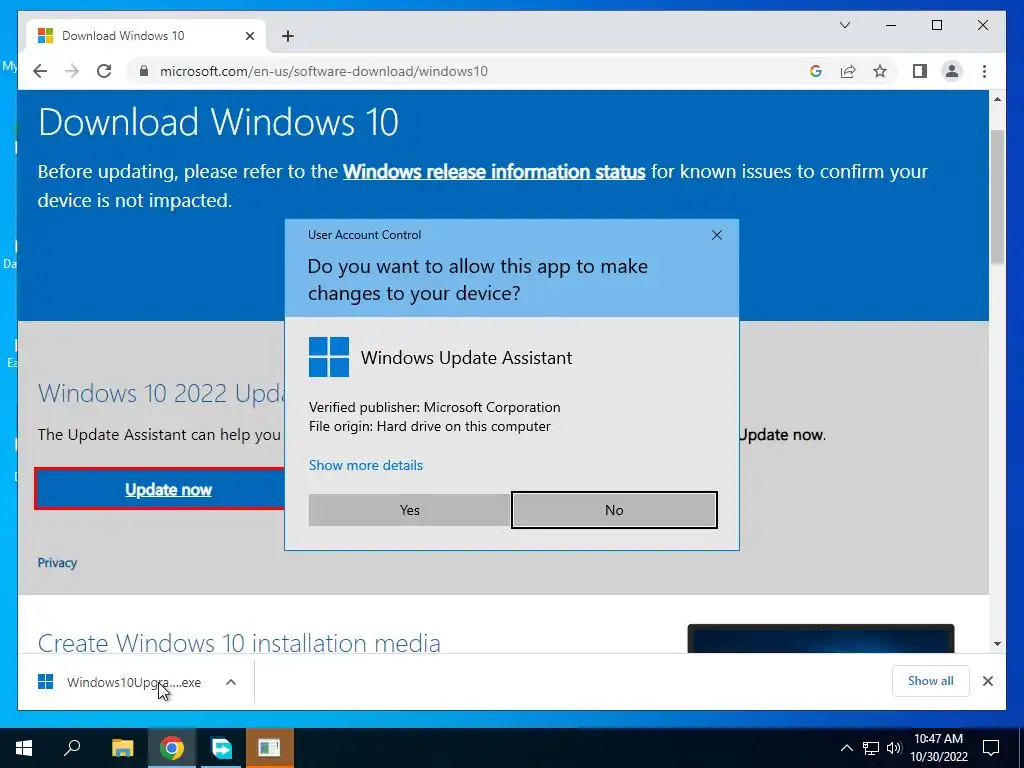
Task: Click the site lock icon in address bar
Action: tap(144, 71)
